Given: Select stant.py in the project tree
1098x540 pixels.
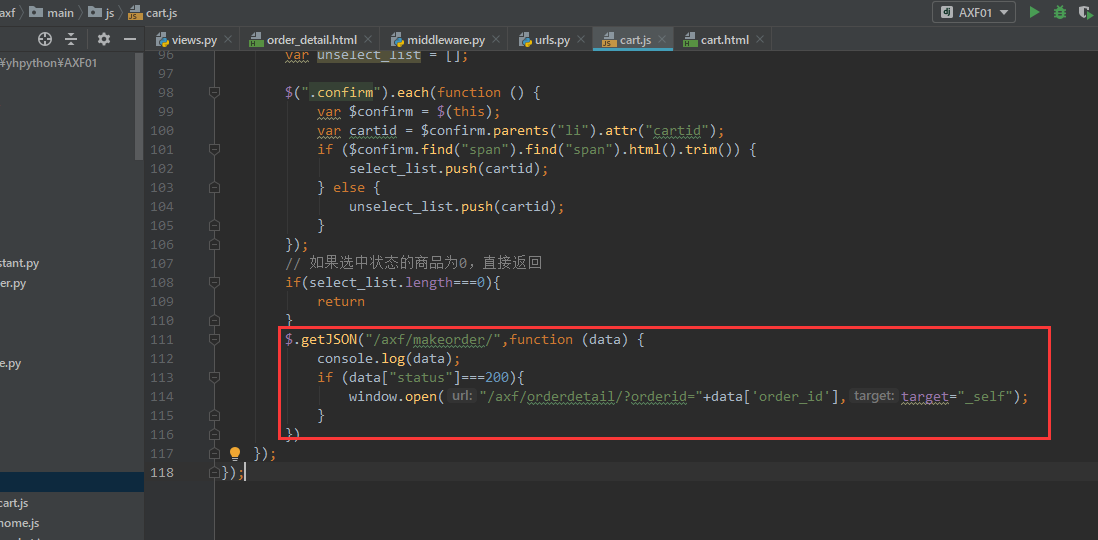Looking at the screenshot, I should (x=20, y=263).
